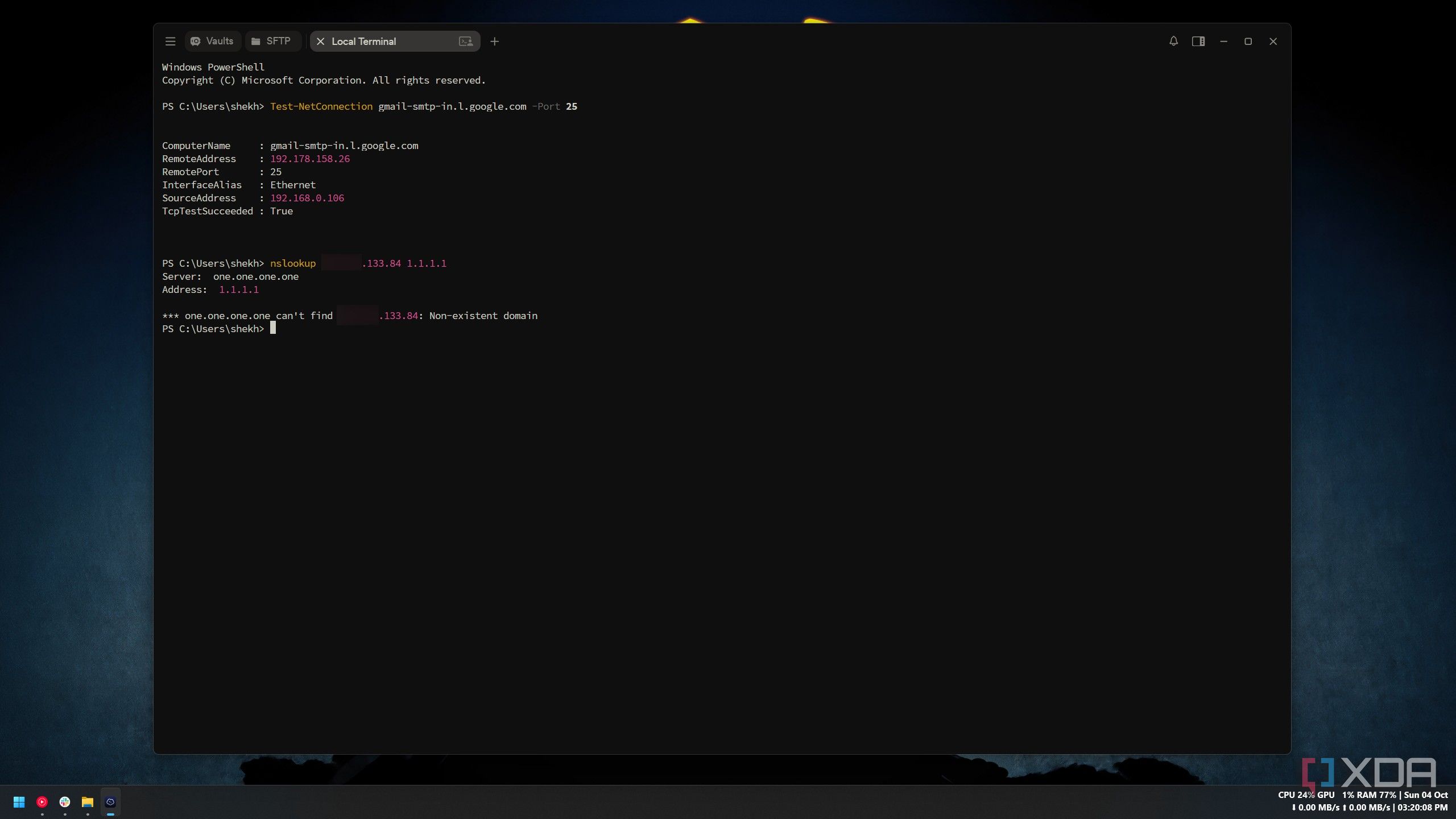Click the TcpTestSucceeded True value
The width and height of the screenshot is (1456, 819).
tap(282, 211)
